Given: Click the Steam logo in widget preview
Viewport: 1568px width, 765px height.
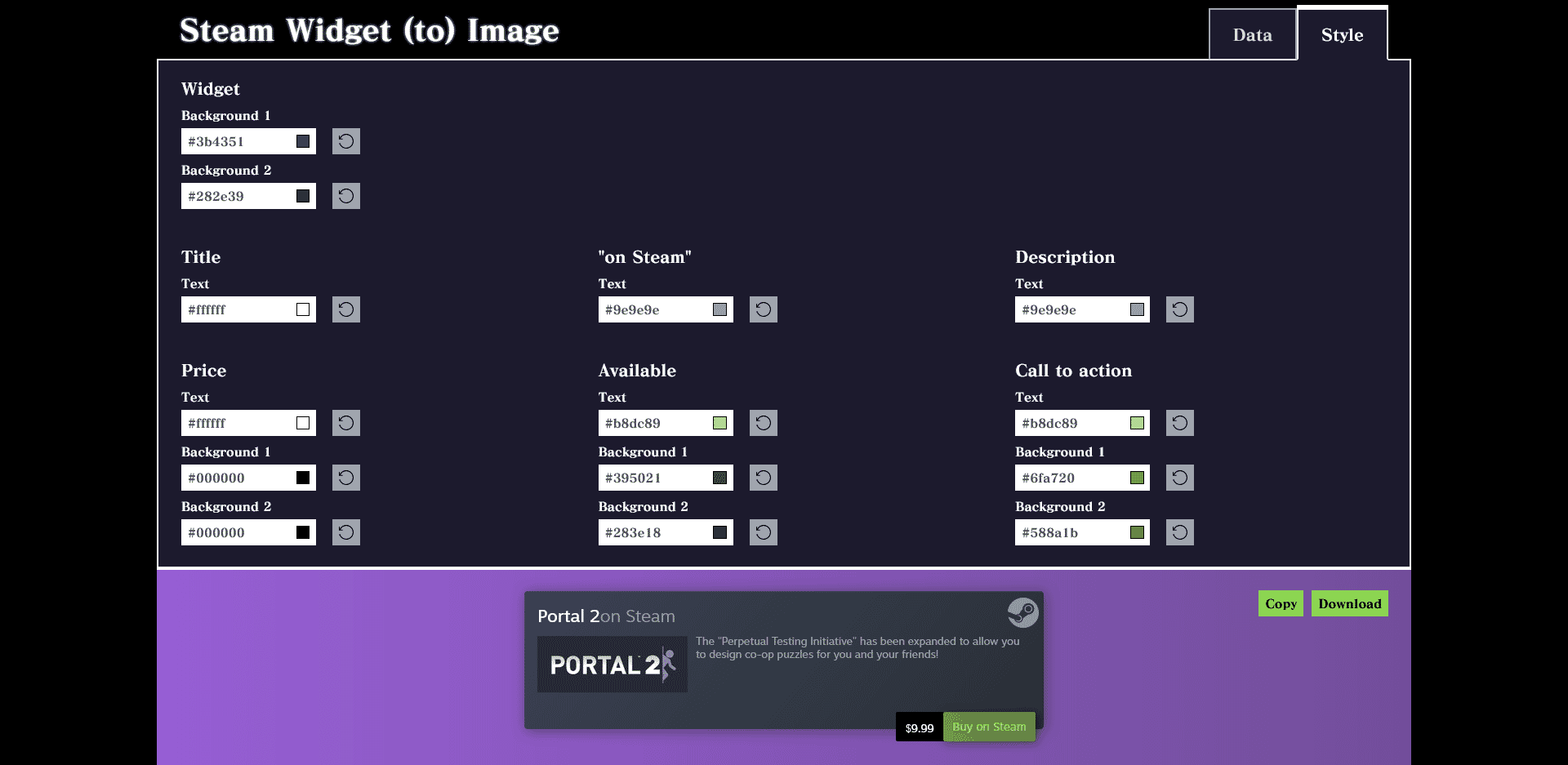Looking at the screenshot, I should (x=1022, y=612).
